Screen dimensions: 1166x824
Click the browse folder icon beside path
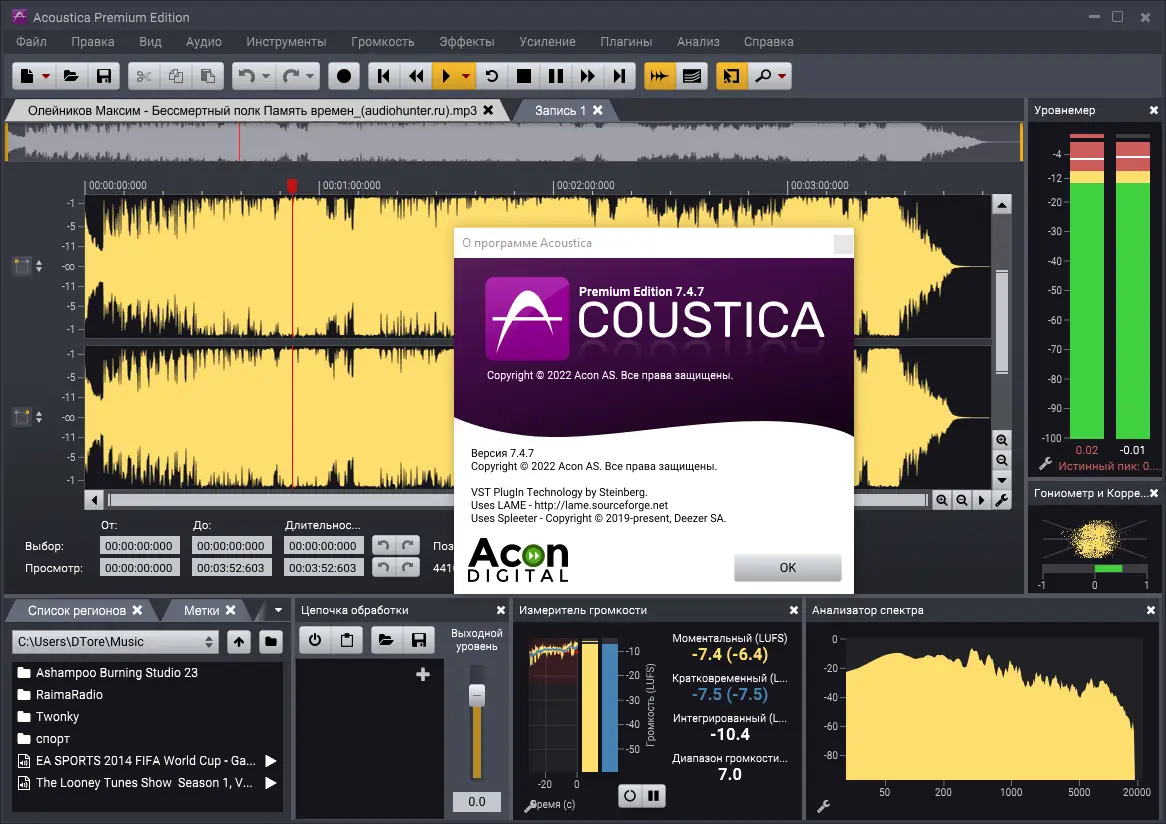[x=271, y=642]
